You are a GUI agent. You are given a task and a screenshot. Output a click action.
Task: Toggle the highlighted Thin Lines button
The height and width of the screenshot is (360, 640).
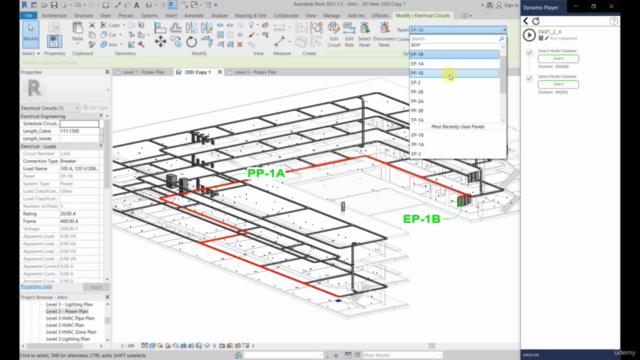(x=173, y=5)
